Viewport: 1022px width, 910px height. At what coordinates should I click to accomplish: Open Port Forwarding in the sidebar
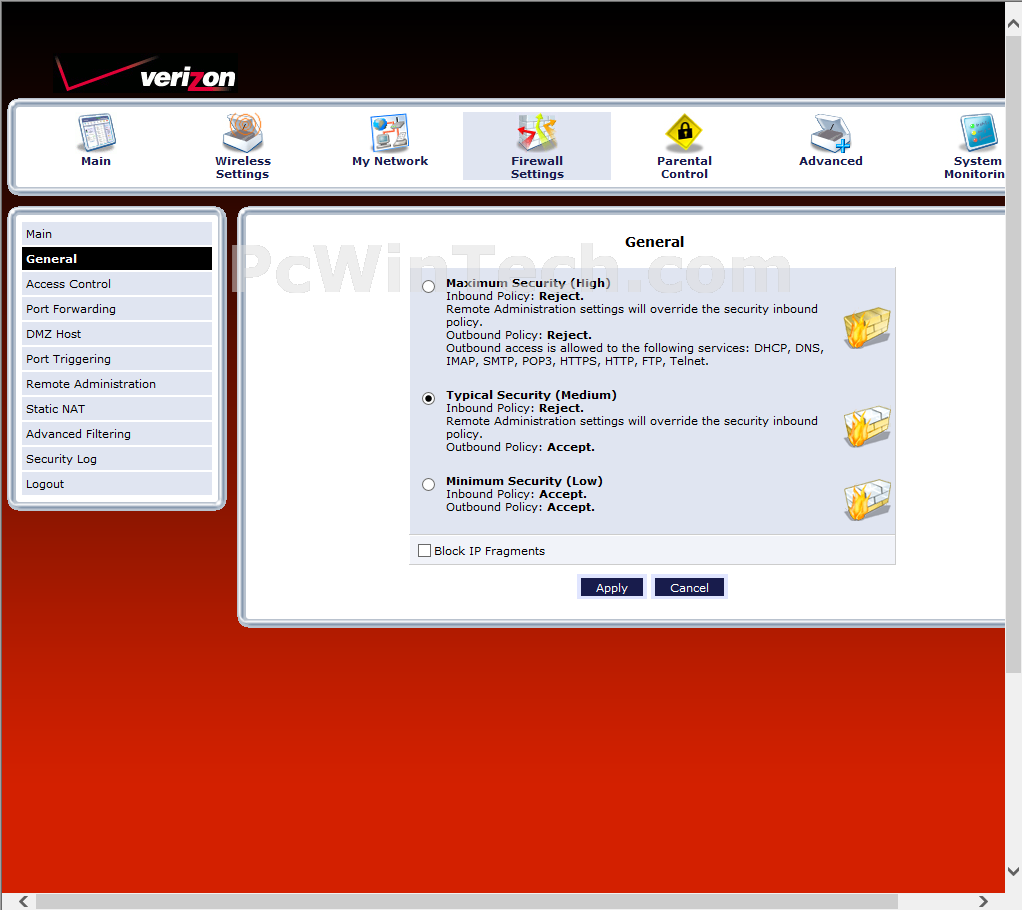(117, 309)
